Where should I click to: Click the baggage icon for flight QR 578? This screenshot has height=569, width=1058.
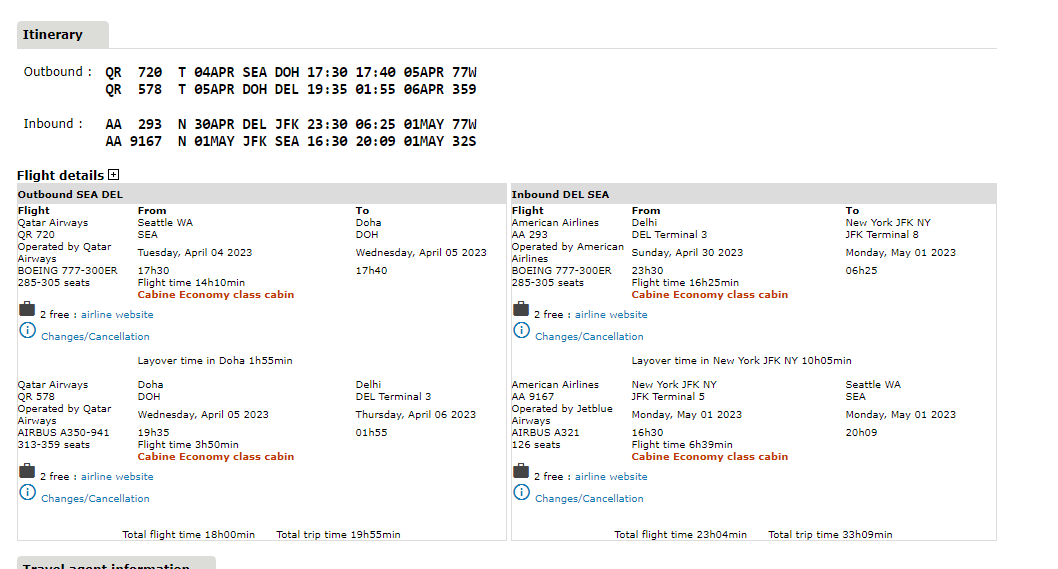click(x=27, y=472)
